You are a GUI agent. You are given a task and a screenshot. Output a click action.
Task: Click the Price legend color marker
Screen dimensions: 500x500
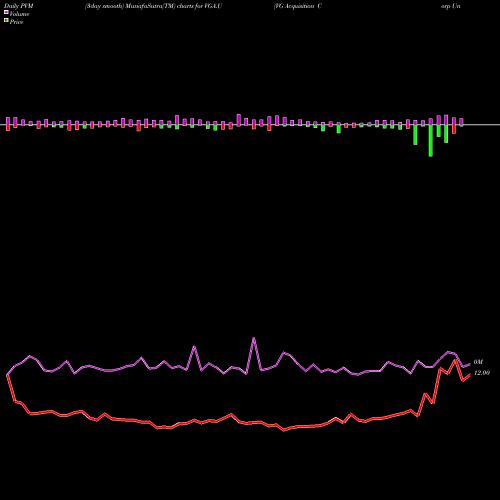tap(6, 21)
